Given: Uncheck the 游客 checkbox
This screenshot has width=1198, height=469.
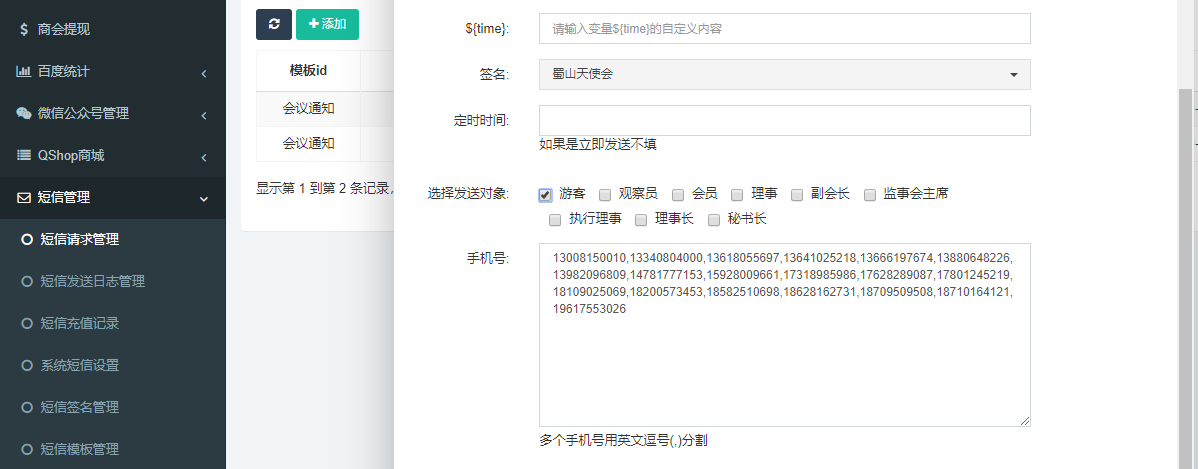Looking at the screenshot, I should tap(545, 194).
